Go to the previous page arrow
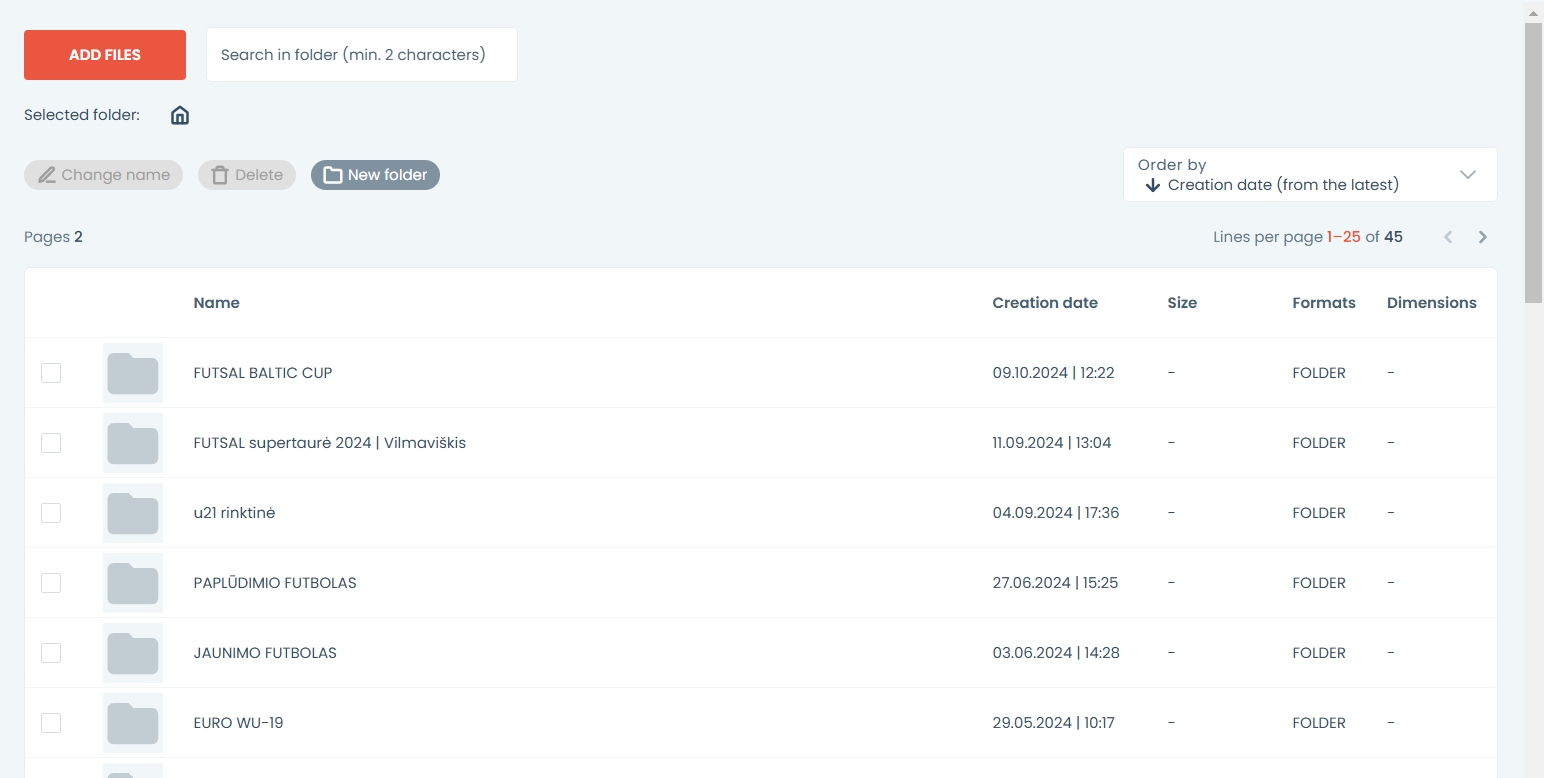Screen dimensions: 1544x778 [x=1448, y=237]
